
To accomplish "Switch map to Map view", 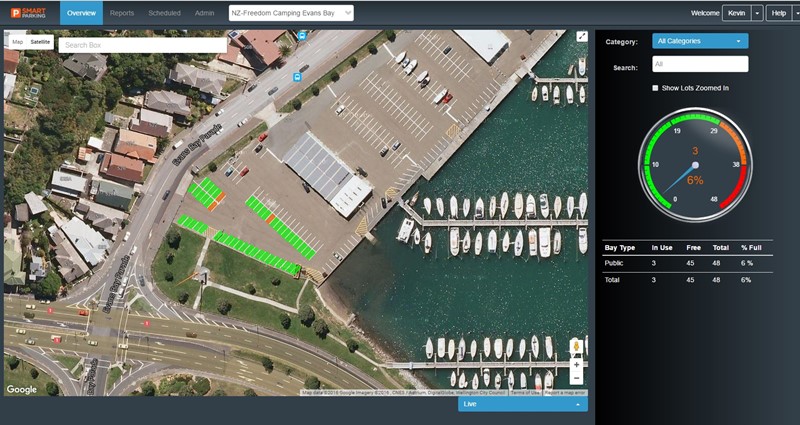I will (17, 42).
